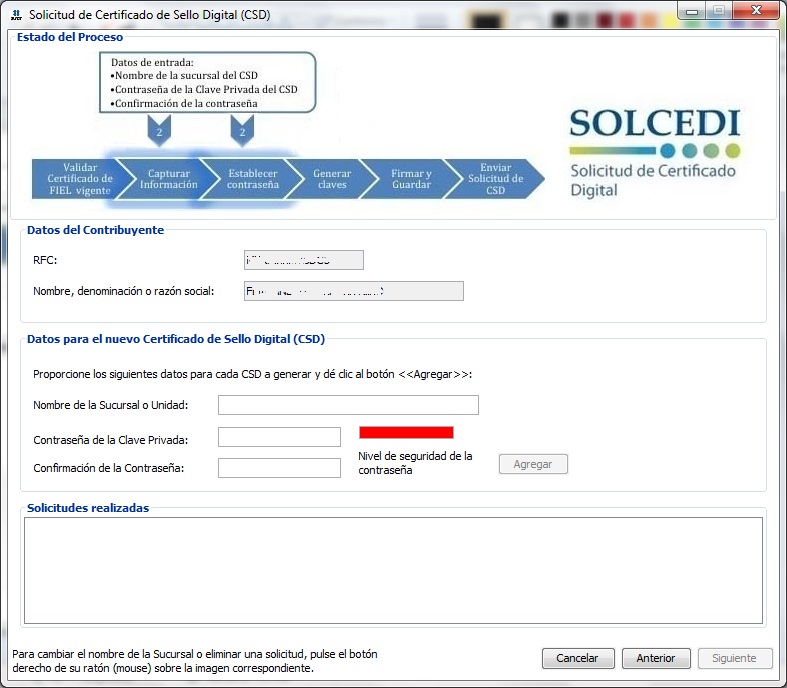Click the 'Nivel de seguridad de la contraseña' label
The width and height of the screenshot is (787, 688).
click(x=415, y=463)
